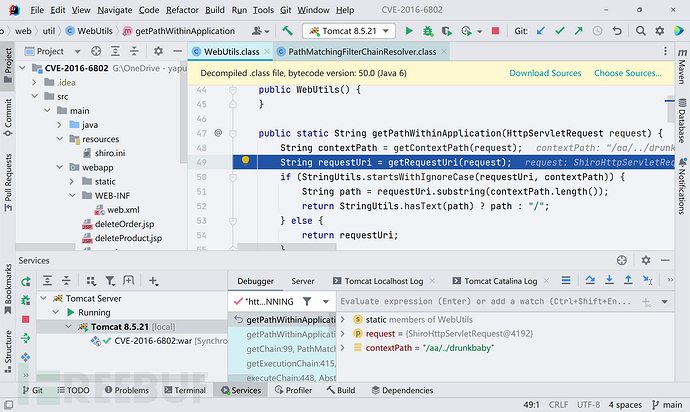
Task: Show Git history clock icon
Action: click(597, 31)
